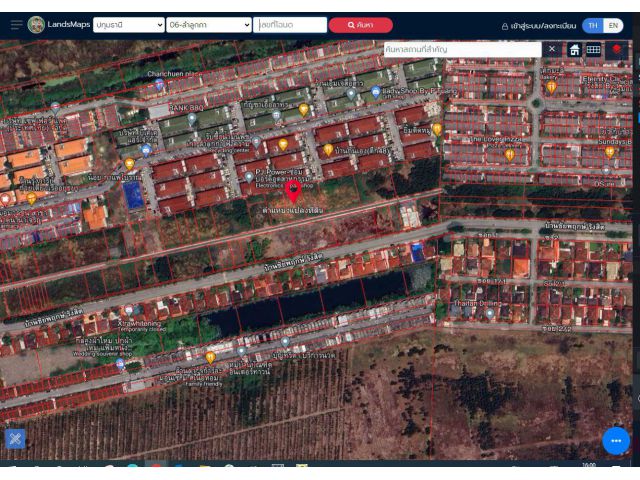Viewport: 640px width, 480px height.
Task: Click the Baby Shop shopping marker
Action: (376, 92)
